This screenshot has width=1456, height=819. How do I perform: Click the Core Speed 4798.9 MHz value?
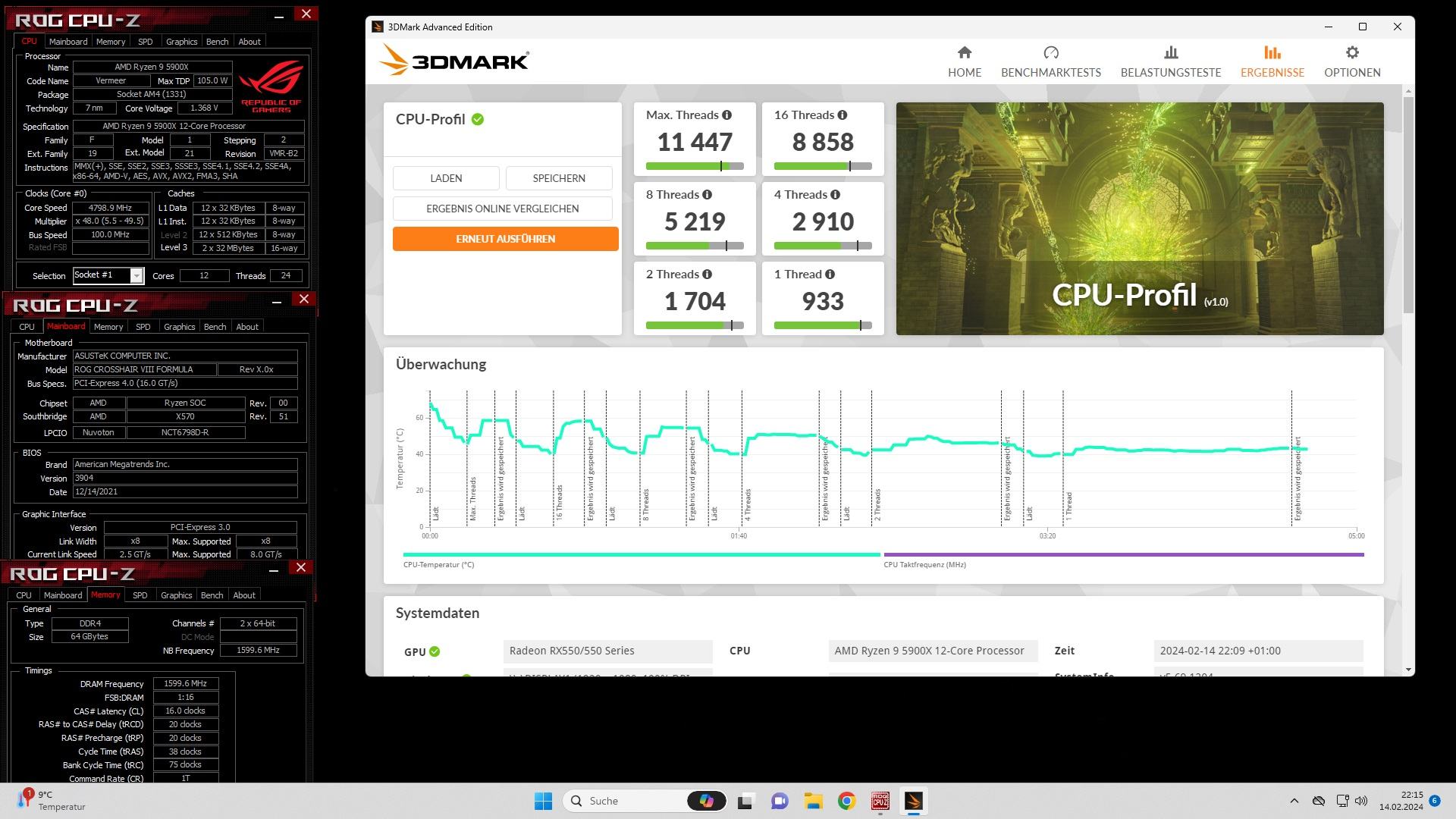click(x=111, y=208)
